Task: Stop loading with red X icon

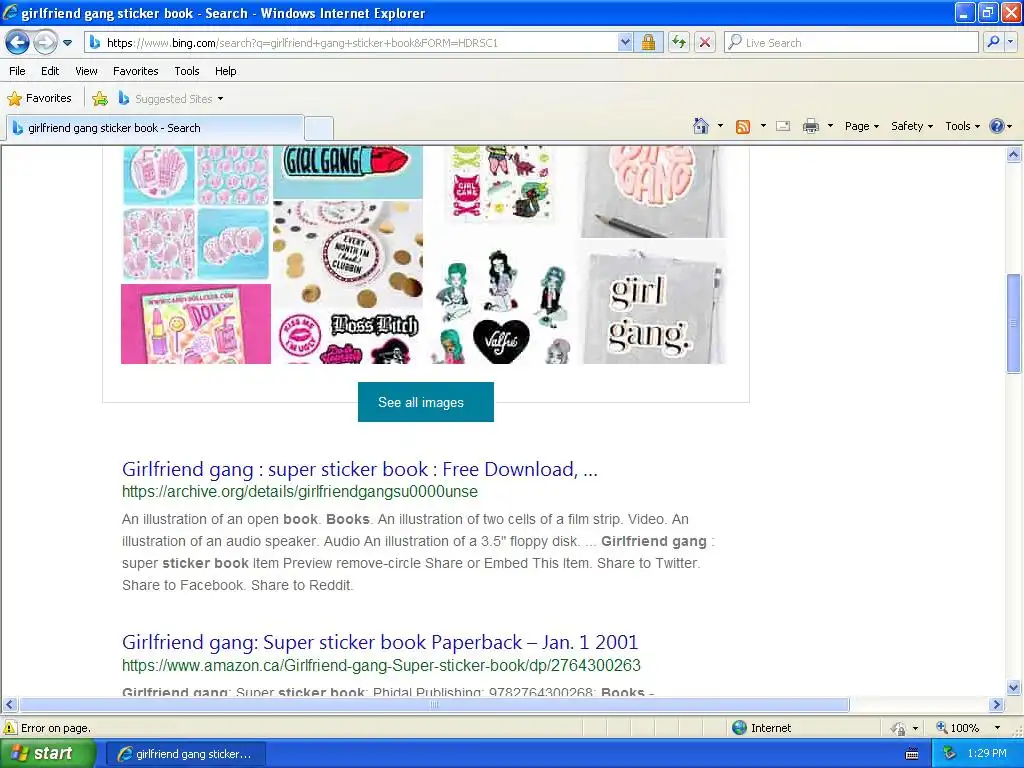Action: (x=705, y=43)
